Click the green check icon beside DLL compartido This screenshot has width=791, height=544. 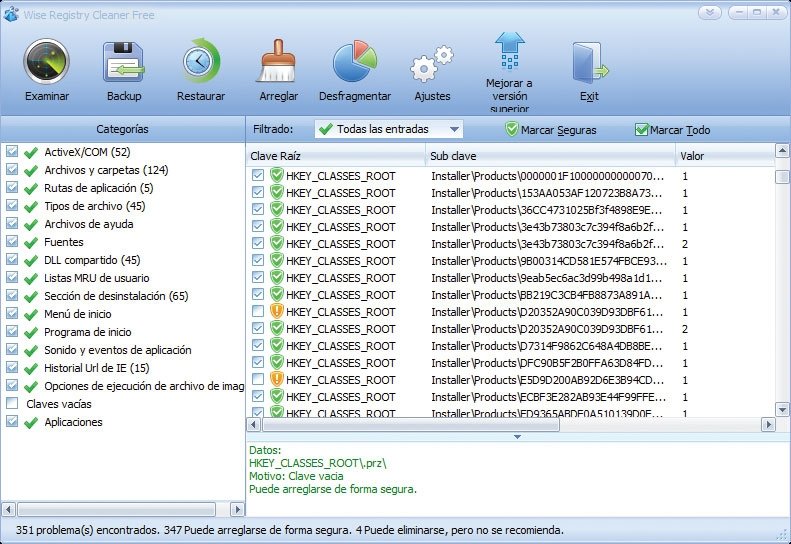[31, 261]
